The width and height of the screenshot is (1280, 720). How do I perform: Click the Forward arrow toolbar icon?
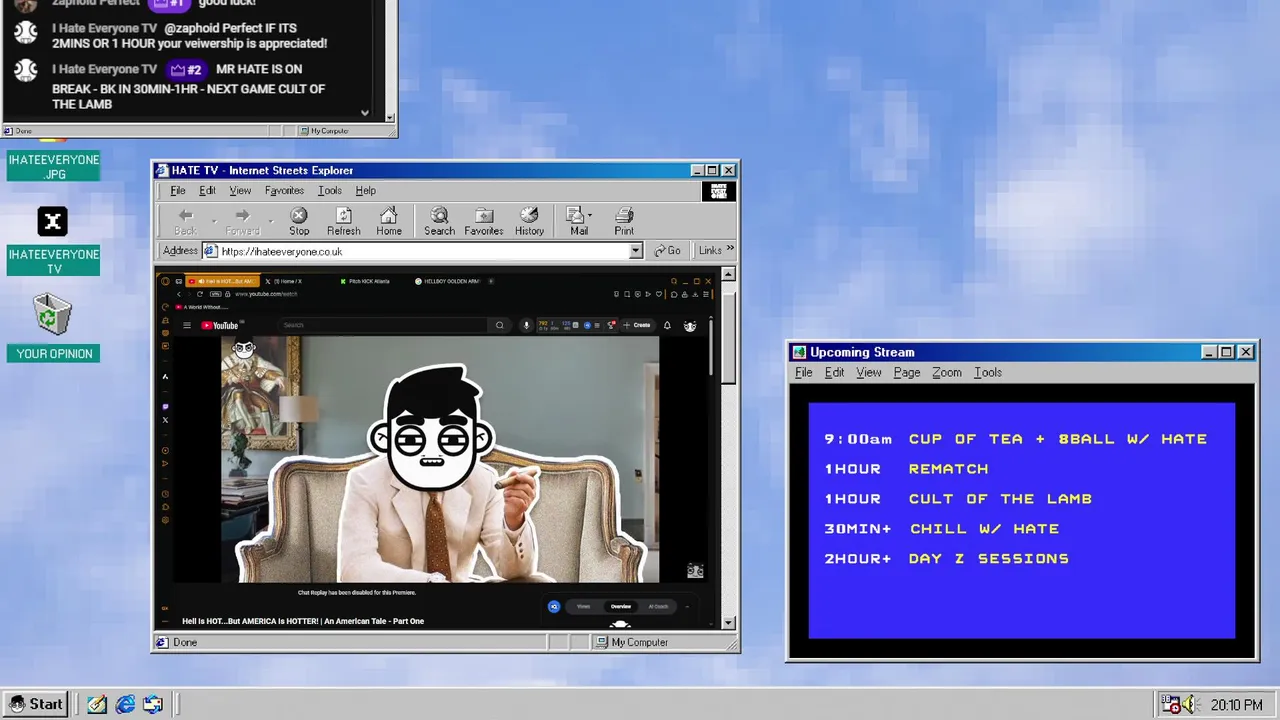click(x=242, y=221)
